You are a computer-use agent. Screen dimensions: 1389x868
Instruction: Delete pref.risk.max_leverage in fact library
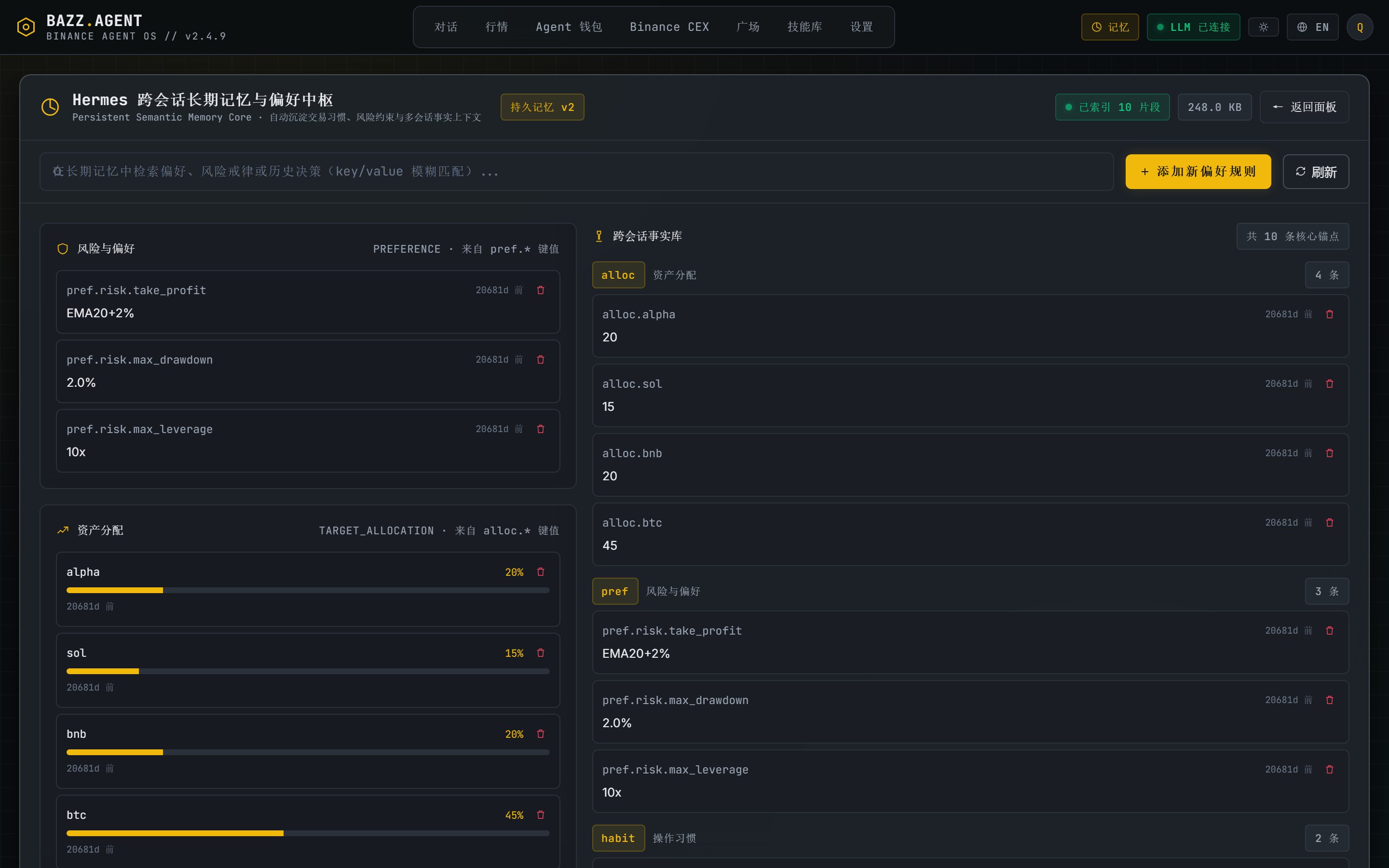click(x=1329, y=769)
